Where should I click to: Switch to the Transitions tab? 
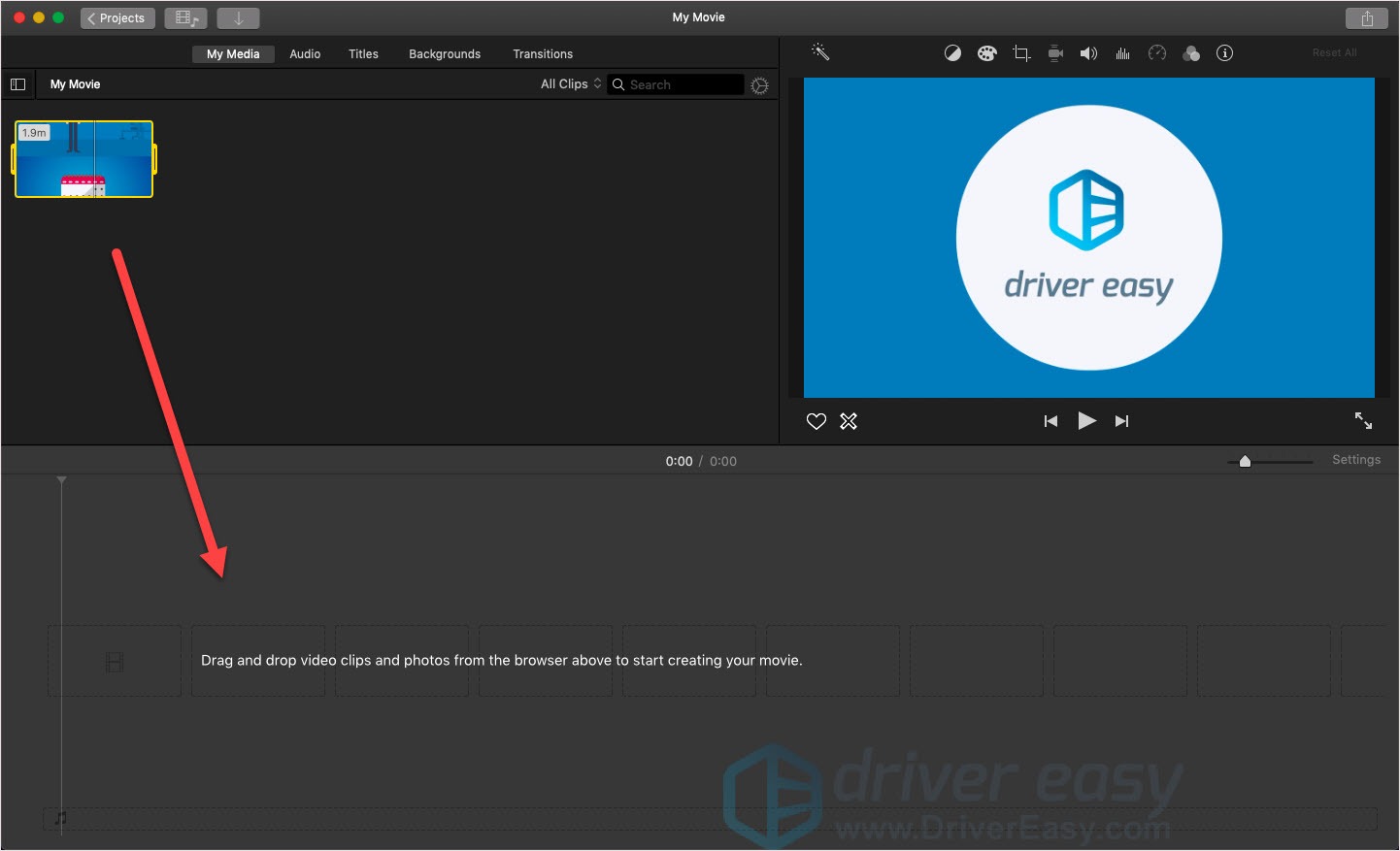(543, 53)
